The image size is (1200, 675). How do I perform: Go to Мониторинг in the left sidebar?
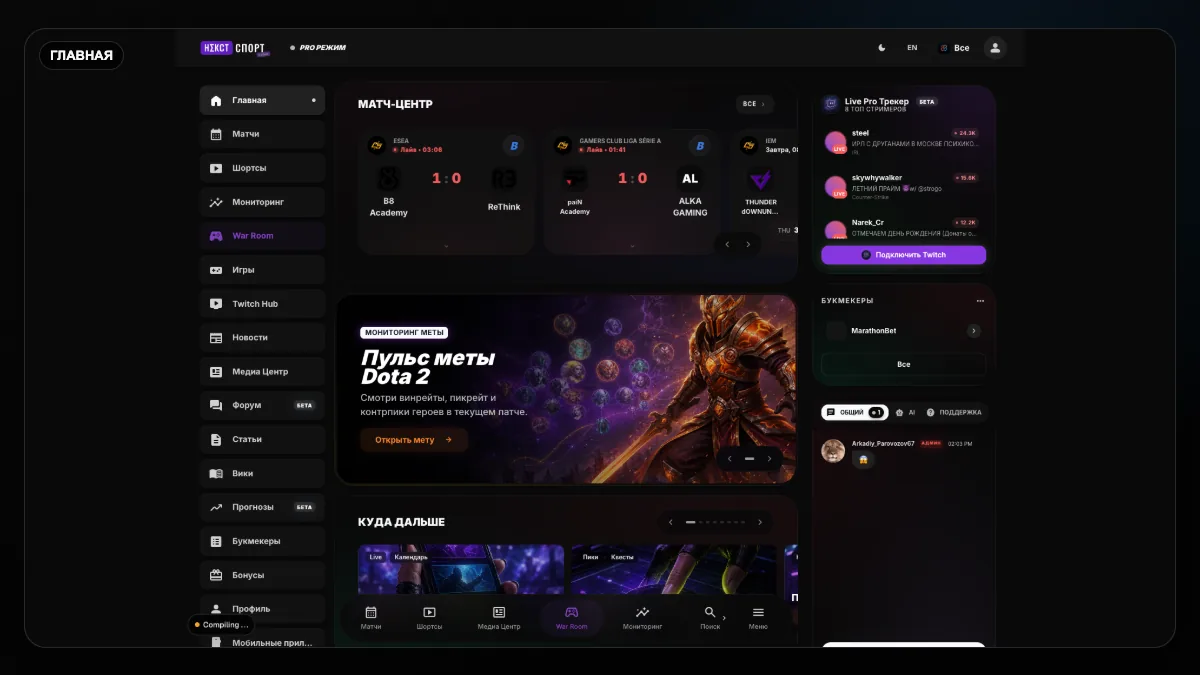262,202
